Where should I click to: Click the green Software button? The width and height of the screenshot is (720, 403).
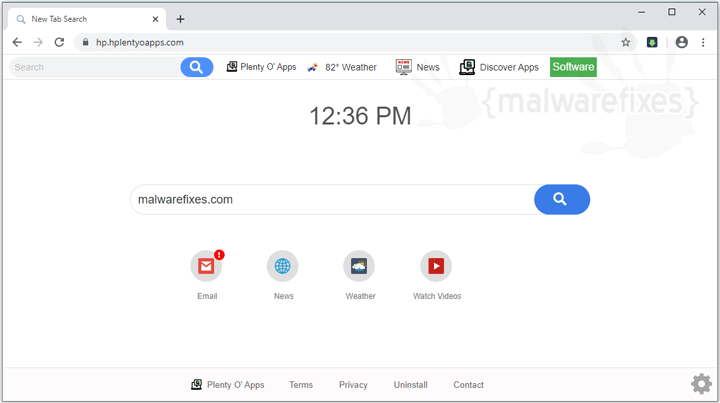573,67
